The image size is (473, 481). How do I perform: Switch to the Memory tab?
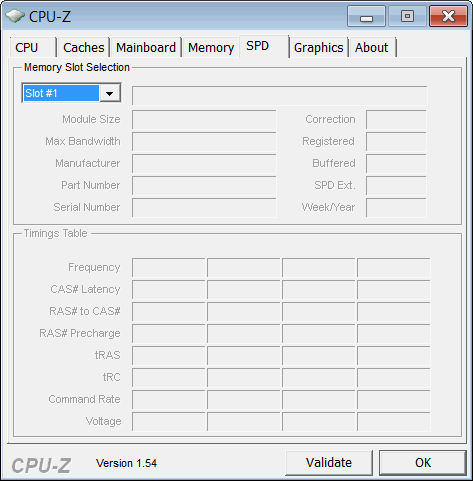[x=211, y=47]
